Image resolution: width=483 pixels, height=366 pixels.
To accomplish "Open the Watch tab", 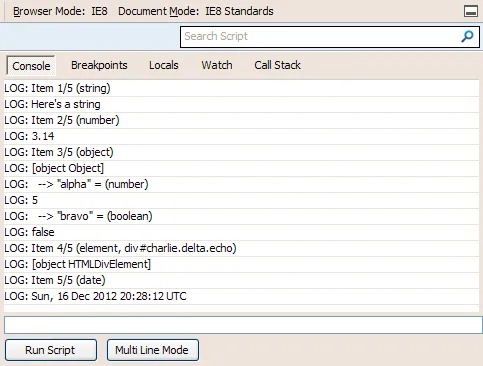I will (217, 65).
